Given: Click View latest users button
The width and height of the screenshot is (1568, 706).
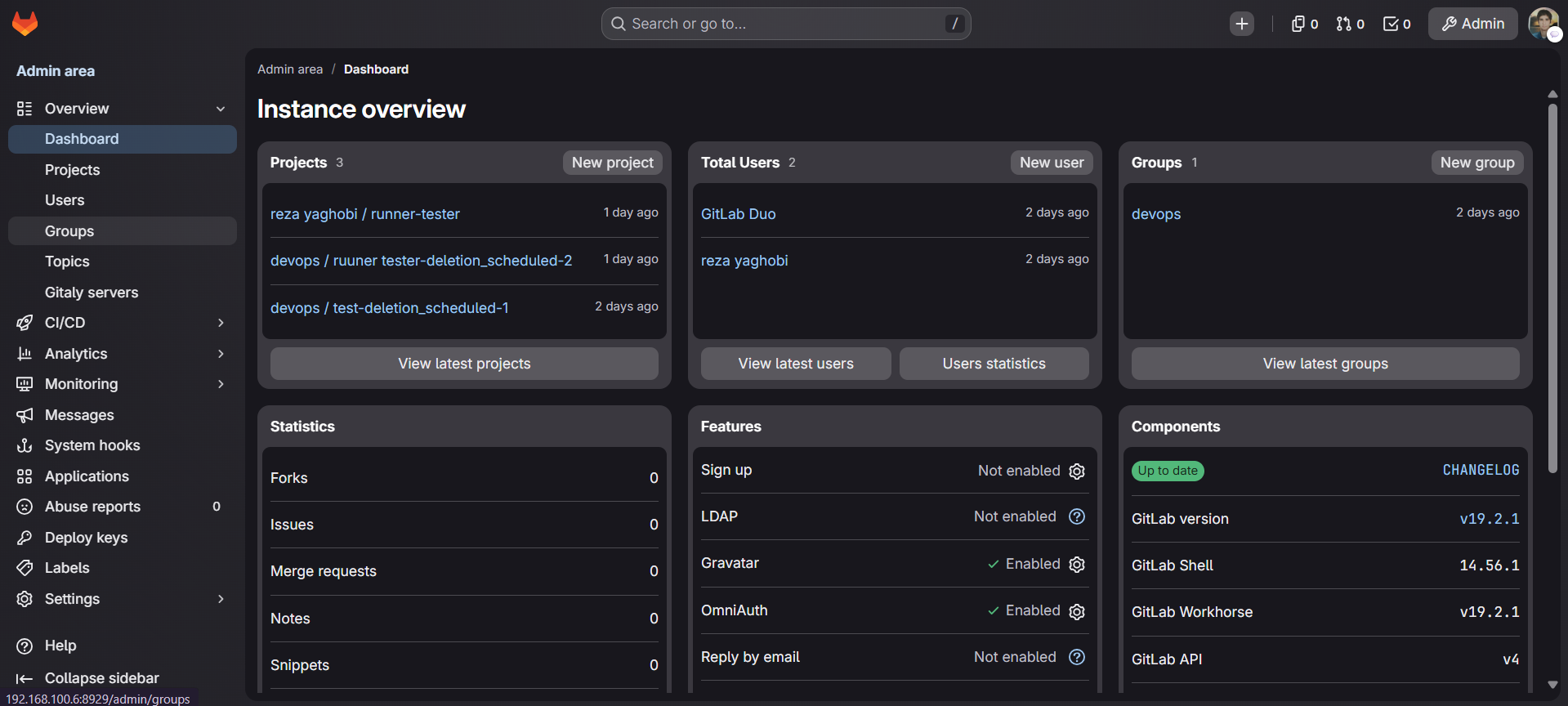Looking at the screenshot, I should (796, 364).
